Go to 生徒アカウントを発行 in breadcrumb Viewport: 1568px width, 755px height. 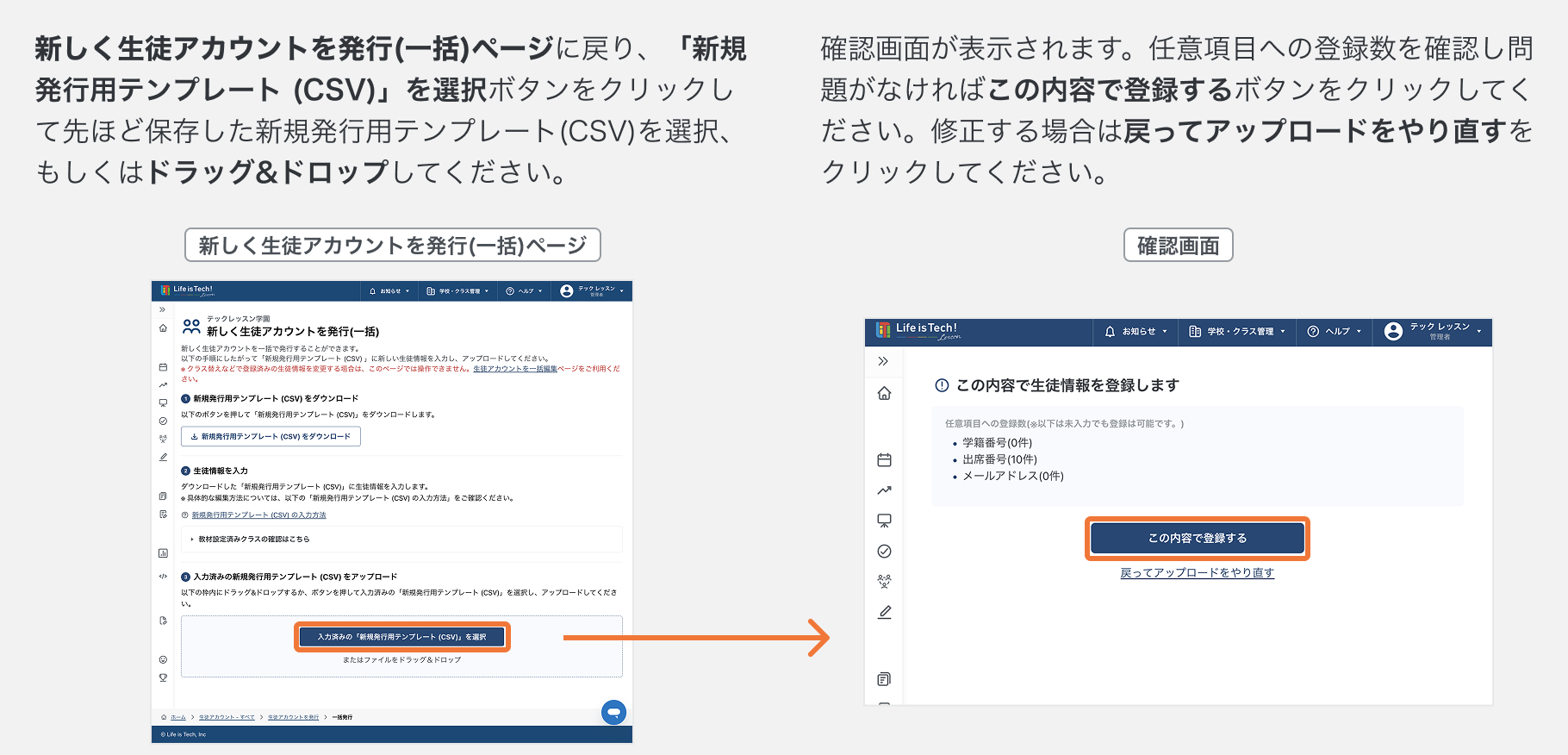pos(293,717)
